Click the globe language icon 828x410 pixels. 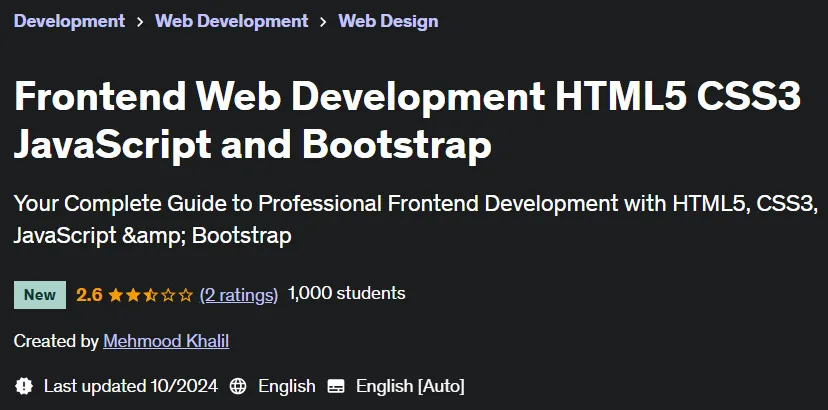point(238,386)
